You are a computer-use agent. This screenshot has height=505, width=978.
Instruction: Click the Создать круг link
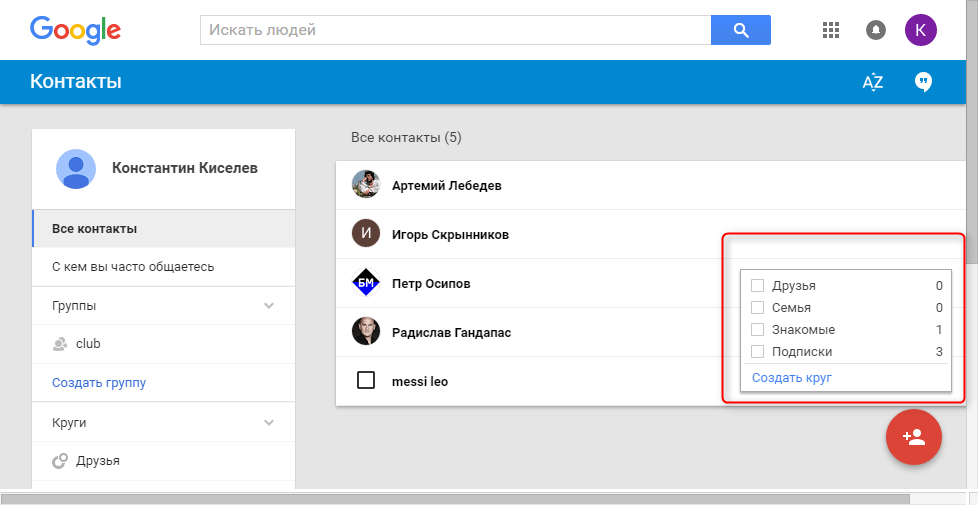click(791, 378)
